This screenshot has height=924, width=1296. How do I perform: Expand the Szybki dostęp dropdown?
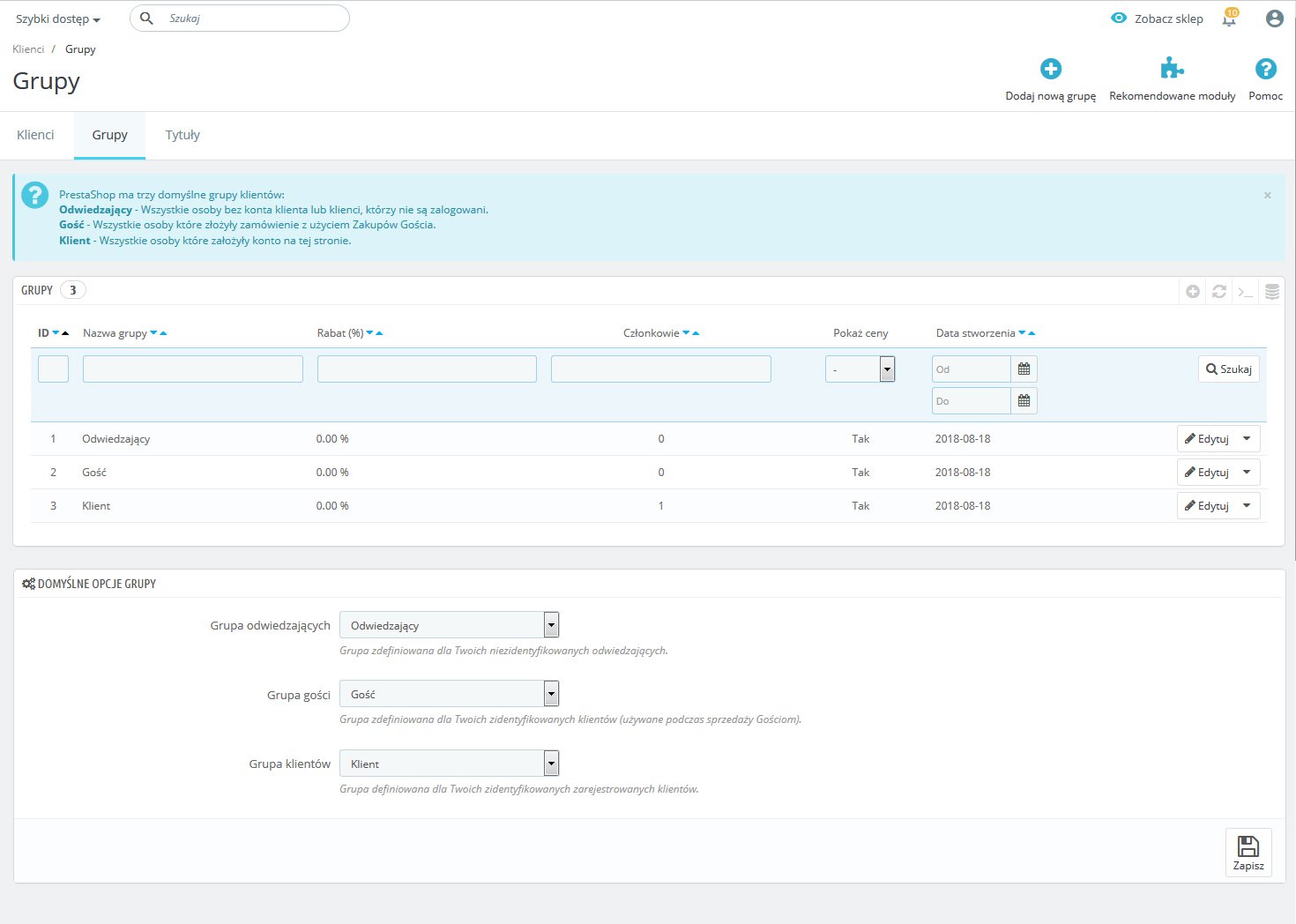click(58, 19)
